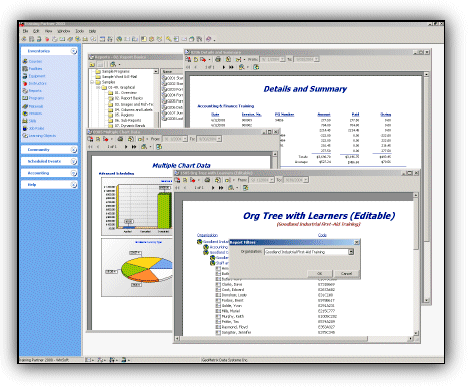Expand the Accounting sidebar panel

click(74, 173)
